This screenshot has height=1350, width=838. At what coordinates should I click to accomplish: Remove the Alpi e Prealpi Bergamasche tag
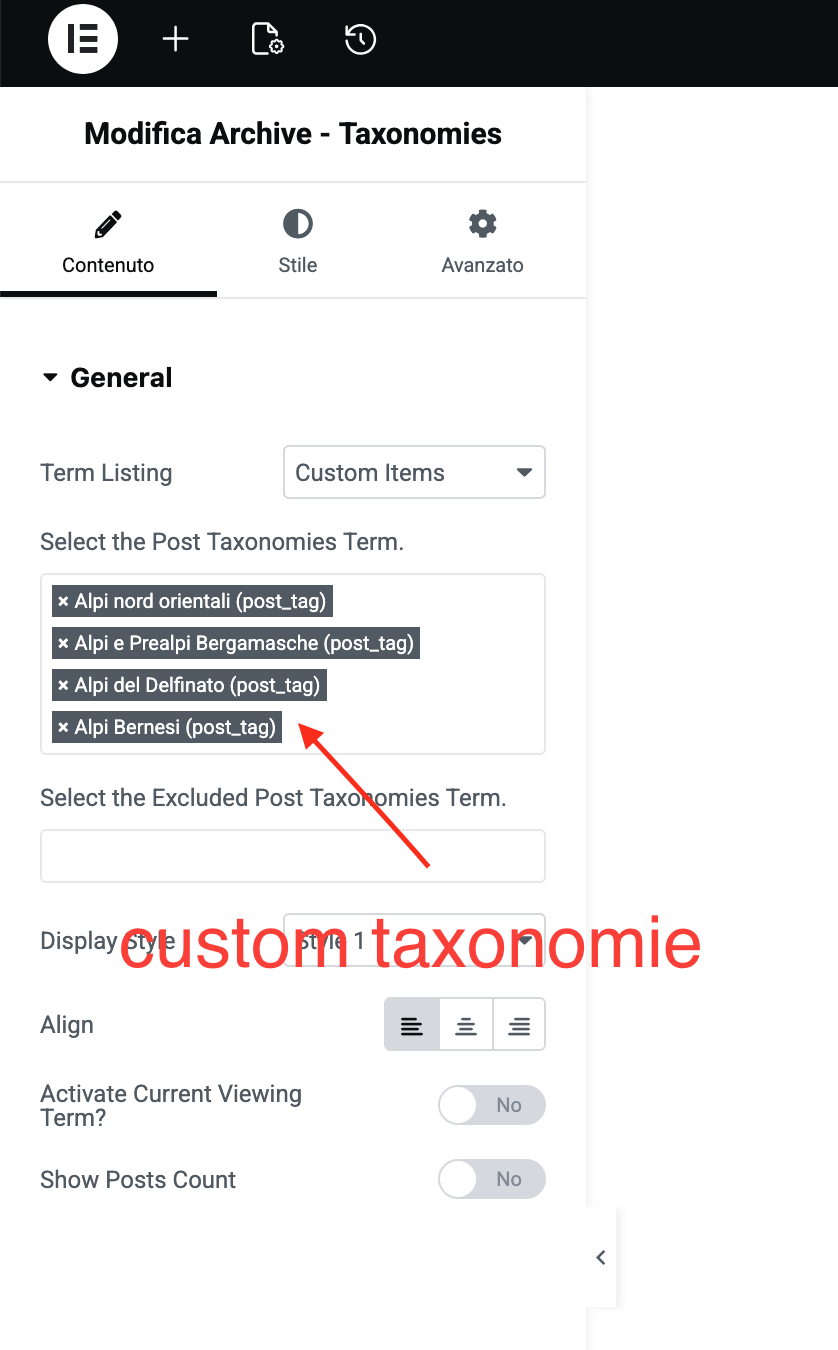click(x=63, y=643)
